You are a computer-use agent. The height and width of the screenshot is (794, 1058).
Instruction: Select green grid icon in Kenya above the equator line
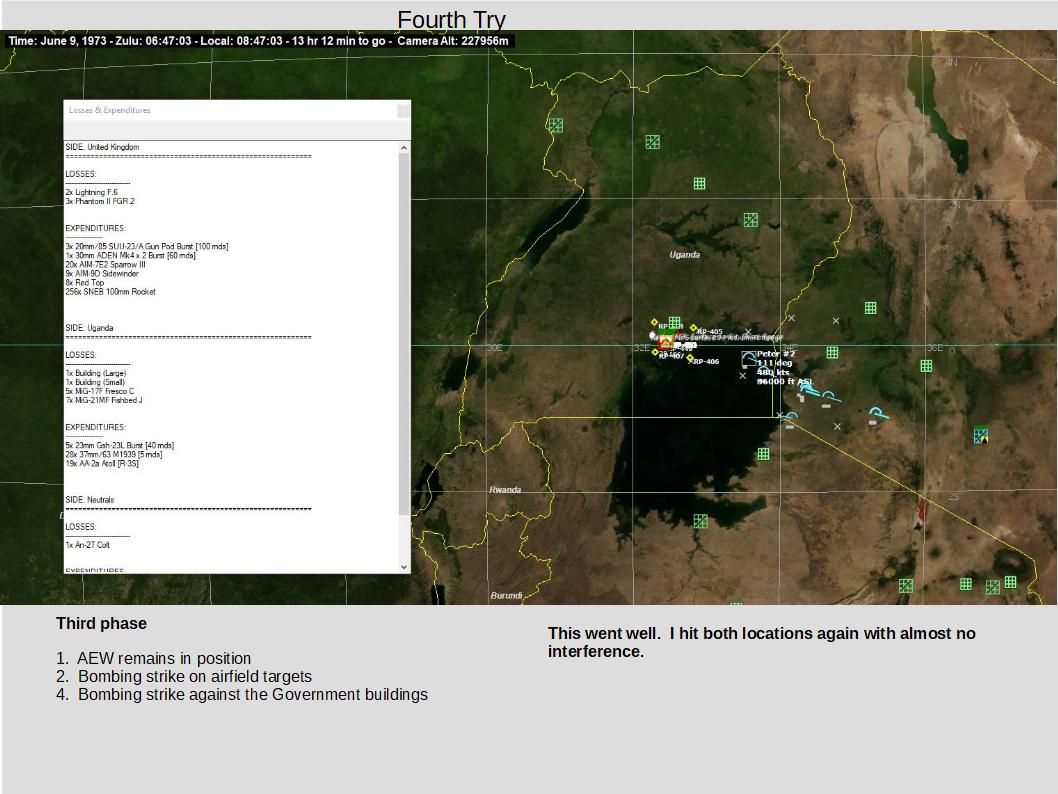coord(870,308)
